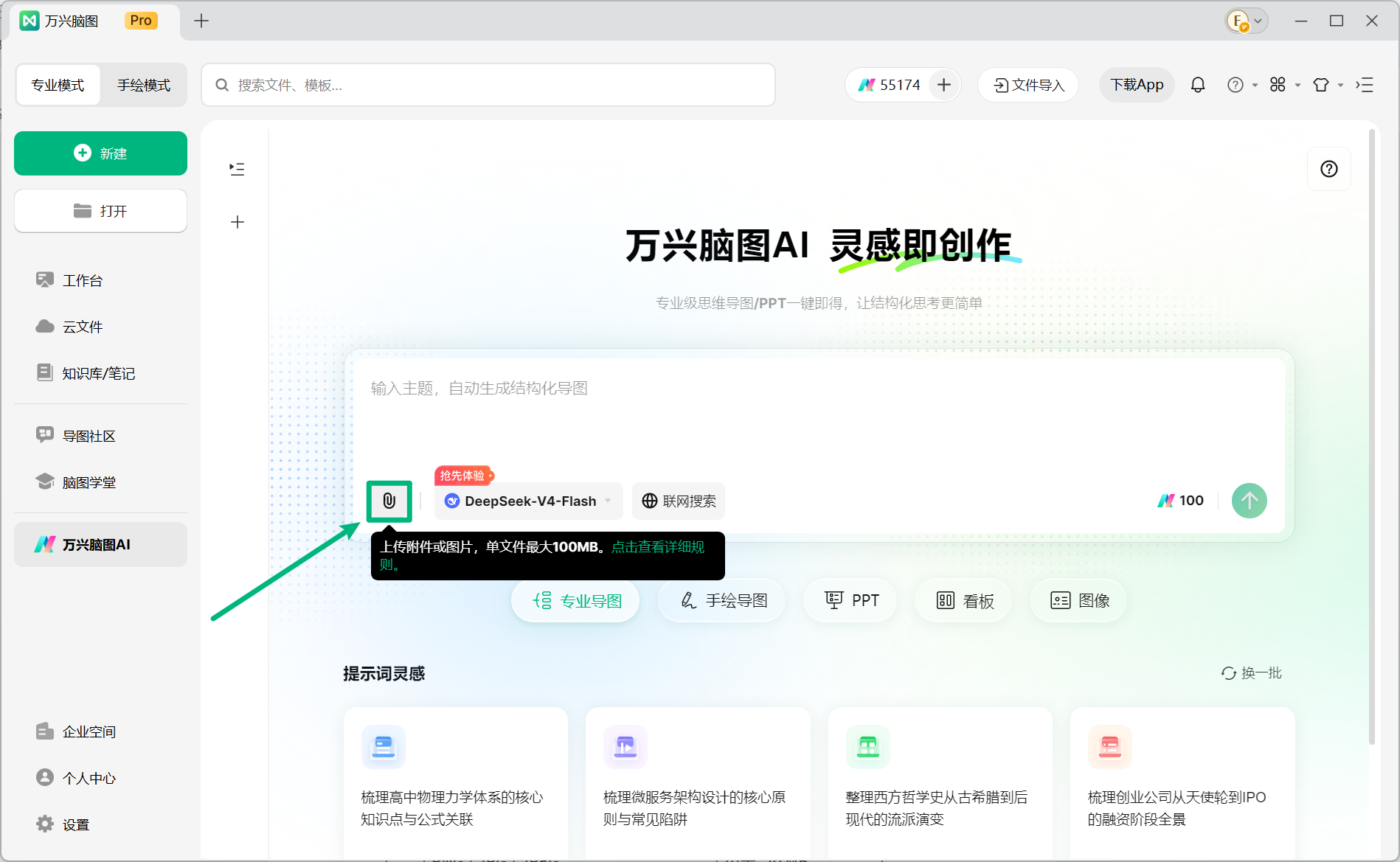The width and height of the screenshot is (1400, 862).
Task: Select the 万兴脑图 Pro tab
Action: pyautogui.click(x=94, y=21)
